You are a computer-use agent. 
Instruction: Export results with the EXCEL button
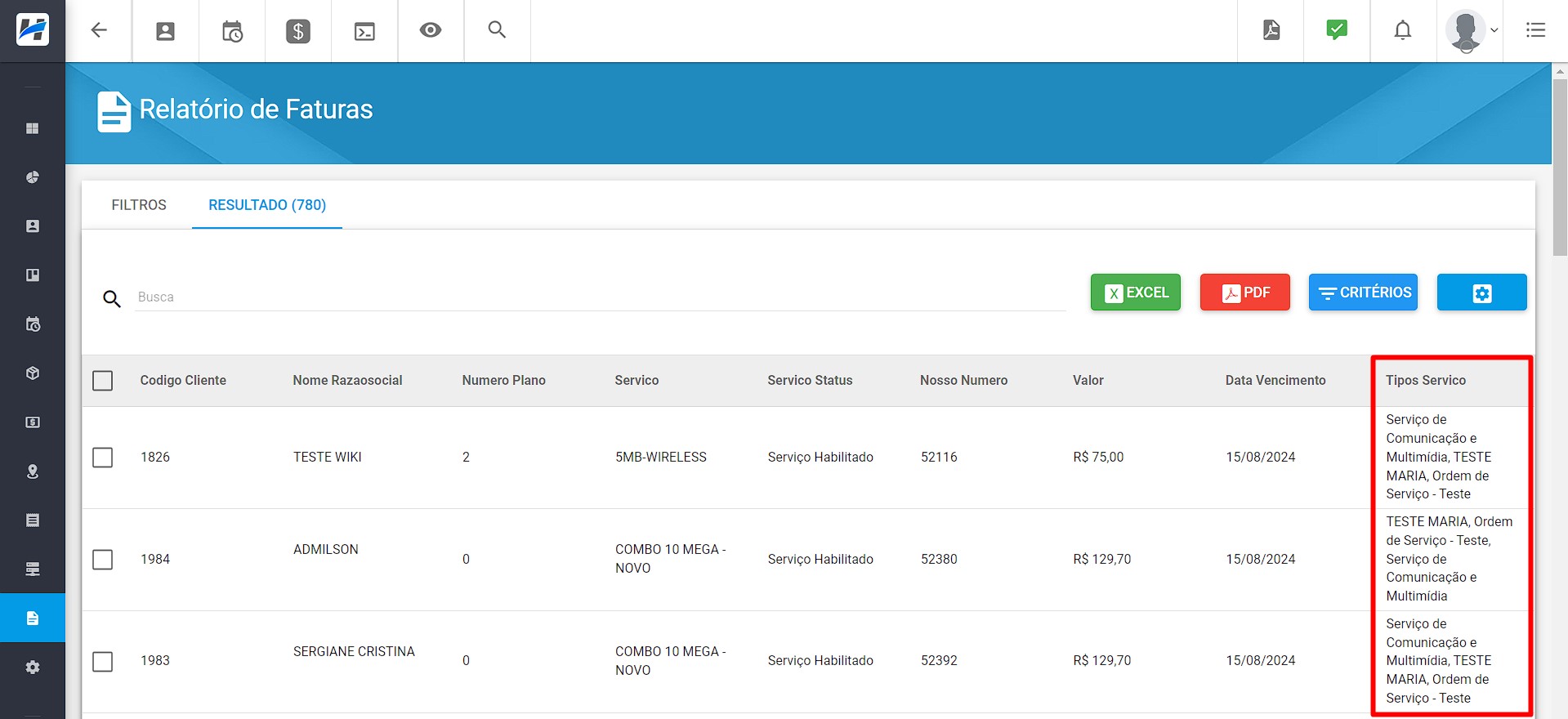point(1135,293)
